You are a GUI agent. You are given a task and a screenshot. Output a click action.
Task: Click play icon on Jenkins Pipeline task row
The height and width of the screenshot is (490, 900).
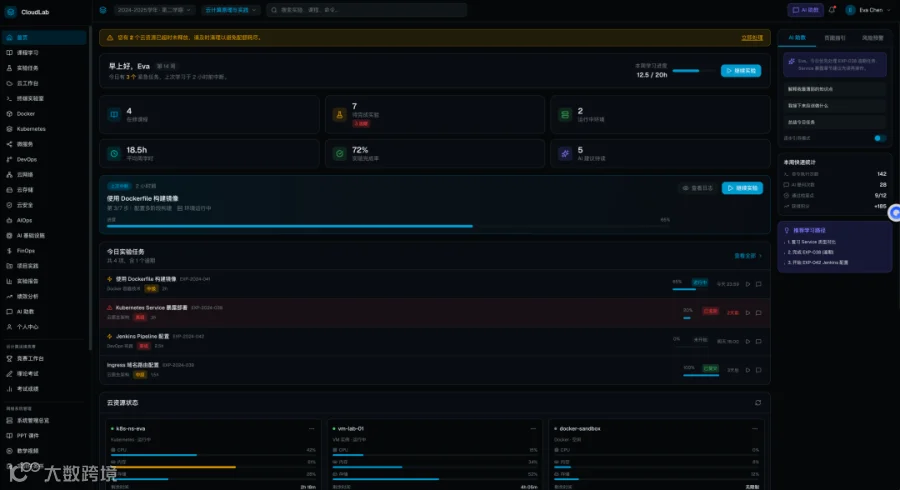point(747,341)
